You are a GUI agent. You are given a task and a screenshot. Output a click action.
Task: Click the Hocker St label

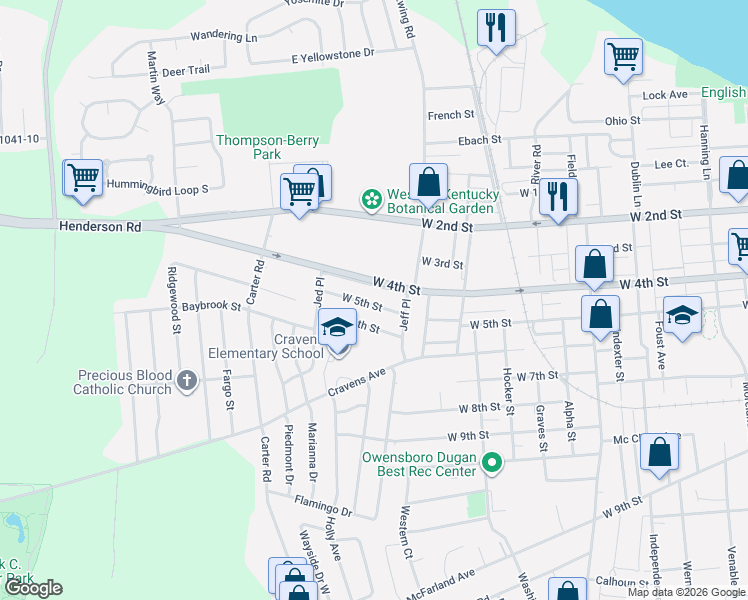coord(509,391)
